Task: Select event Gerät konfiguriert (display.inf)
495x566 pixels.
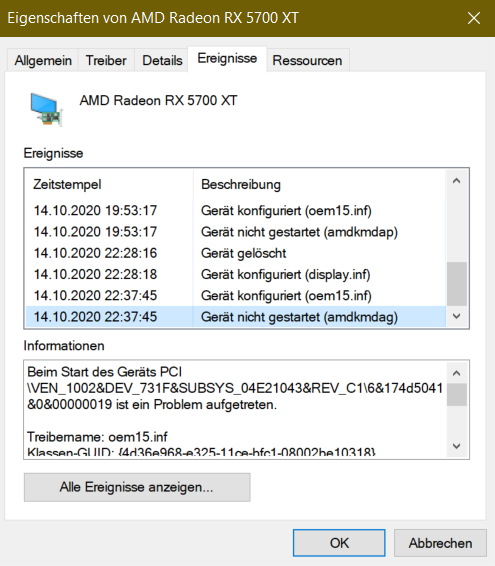Action: [236, 274]
